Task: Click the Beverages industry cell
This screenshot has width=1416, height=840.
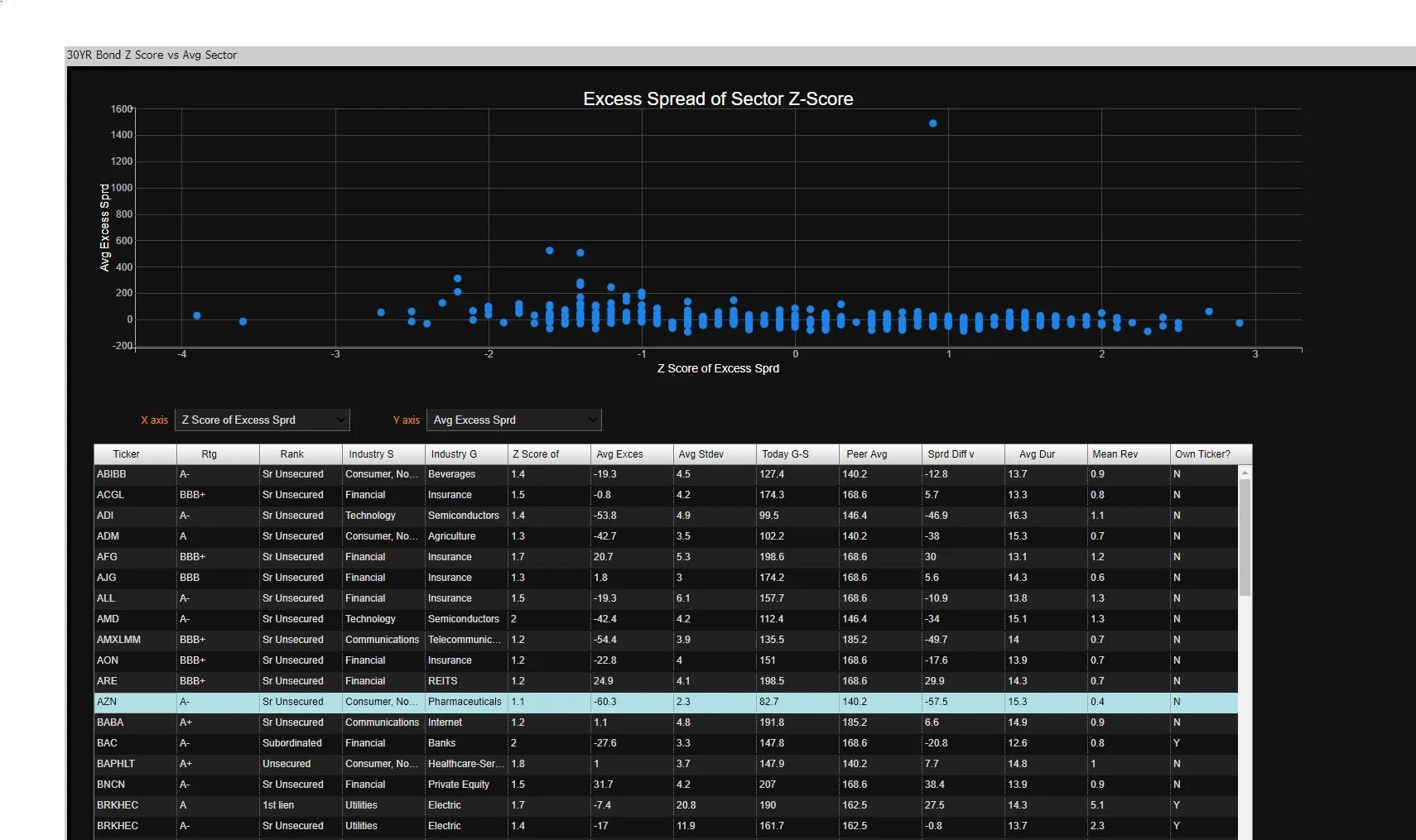Action: (466, 474)
